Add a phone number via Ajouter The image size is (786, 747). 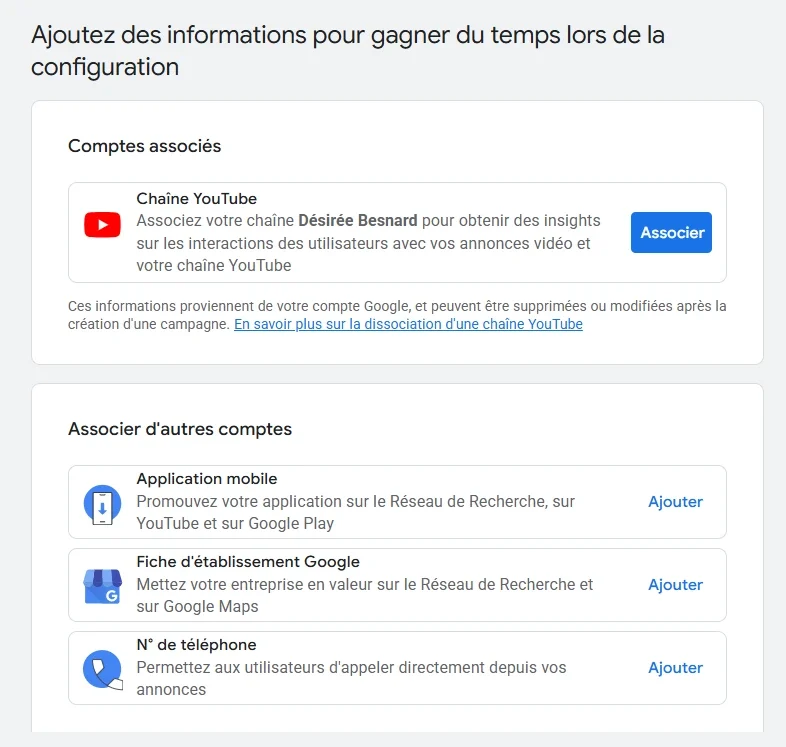tap(675, 668)
